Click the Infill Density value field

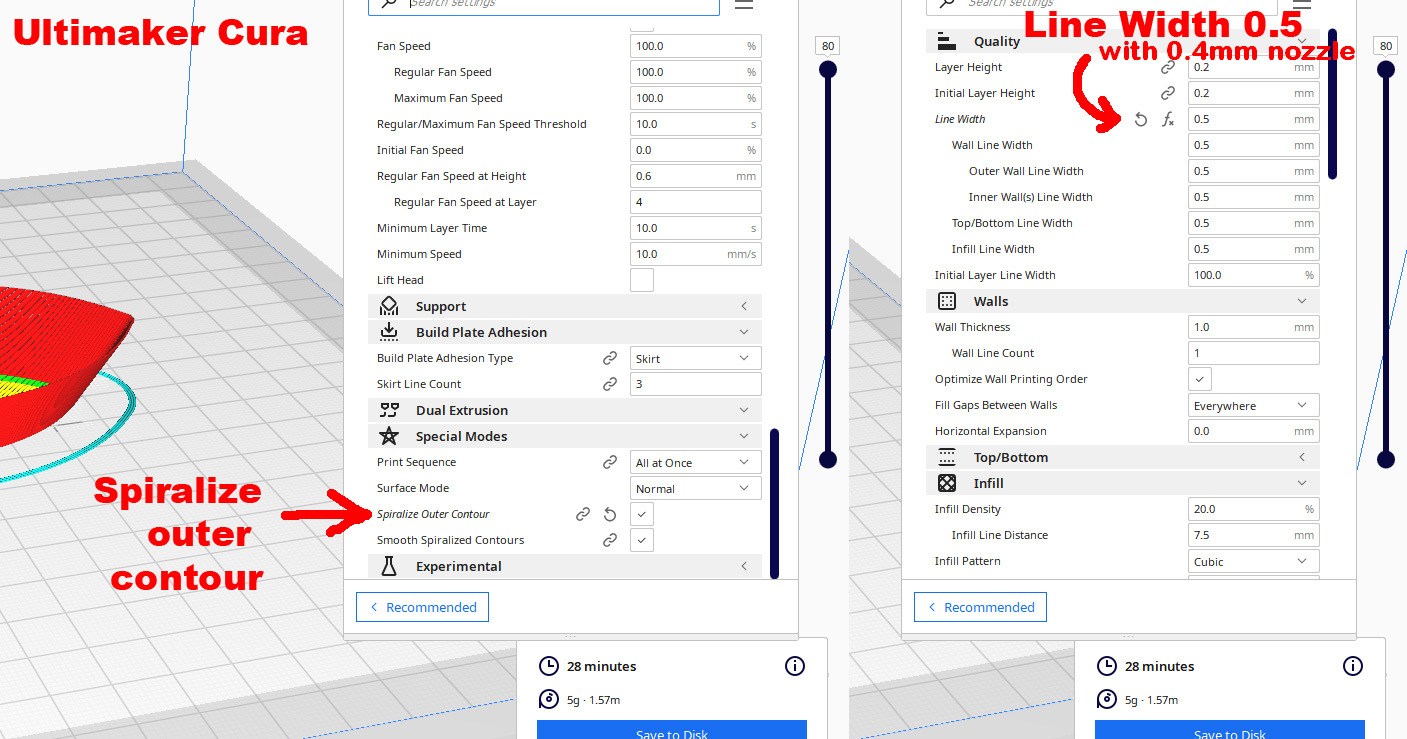[1254, 509]
